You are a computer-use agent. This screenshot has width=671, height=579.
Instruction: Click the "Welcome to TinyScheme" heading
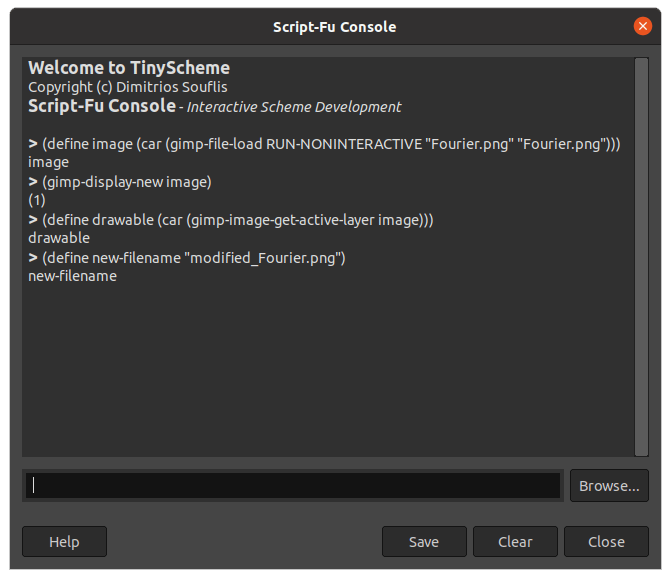point(129,68)
